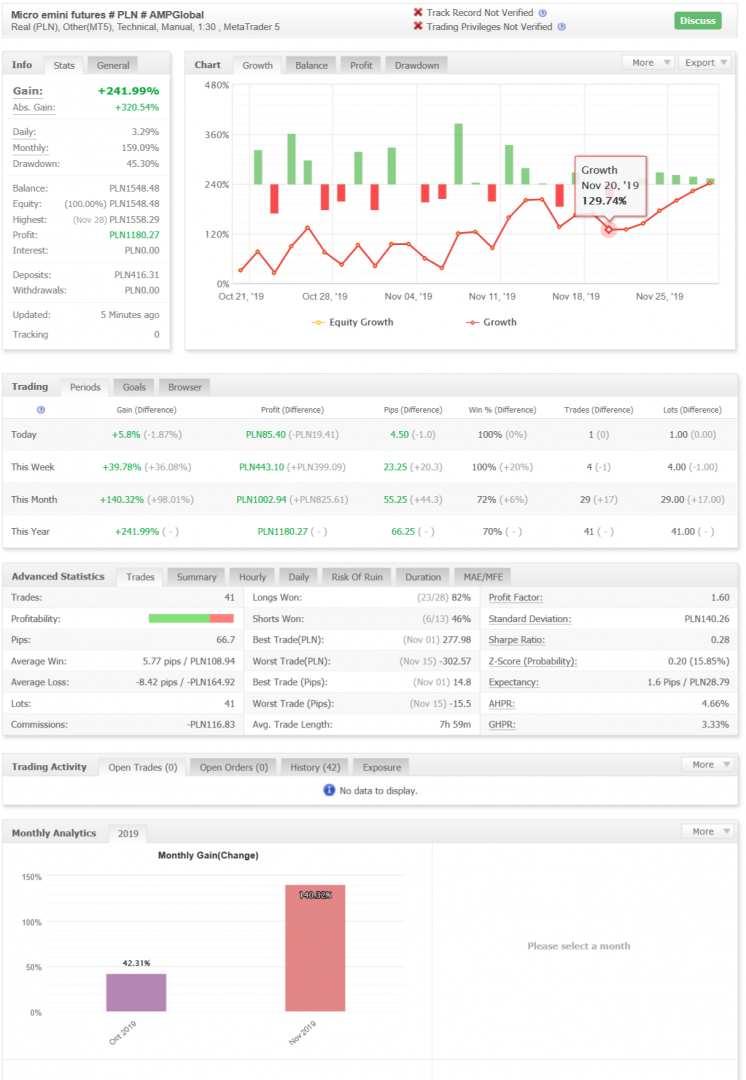The height and width of the screenshot is (1080, 746).
Task: Click red X next to Track Record Not Verified
Action: [x=417, y=13]
